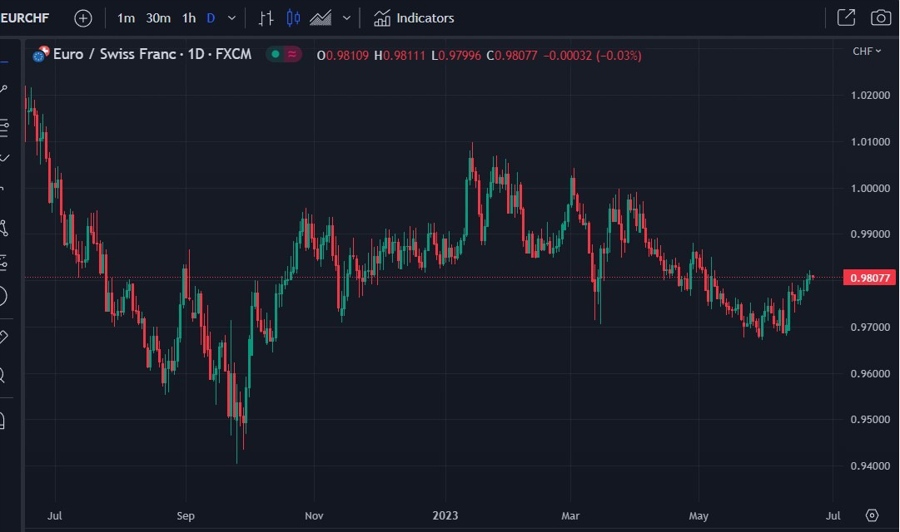Viewport: 900px width, 532px height.
Task: Select the zoom magnifier tool
Action: [x=3, y=376]
